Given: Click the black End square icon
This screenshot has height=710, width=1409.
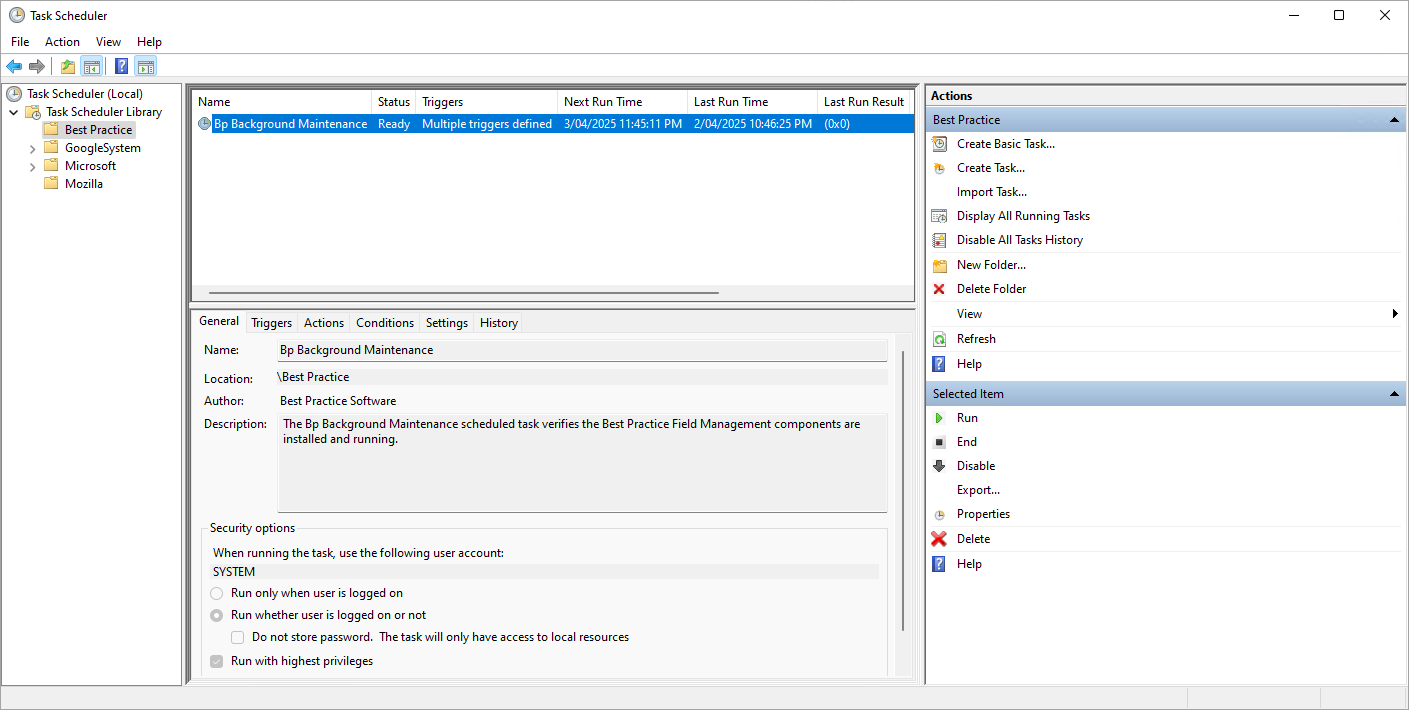Looking at the screenshot, I should tap(939, 442).
